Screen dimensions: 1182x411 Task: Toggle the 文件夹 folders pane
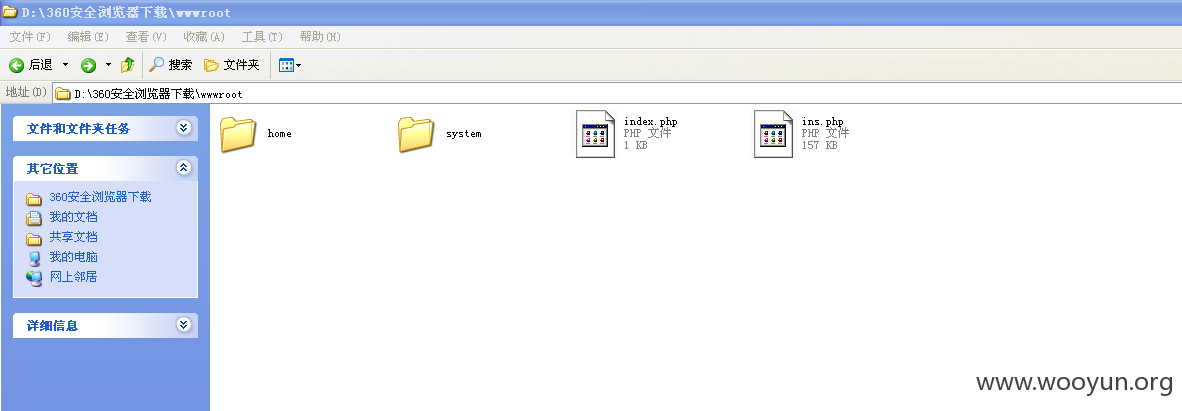(232, 66)
